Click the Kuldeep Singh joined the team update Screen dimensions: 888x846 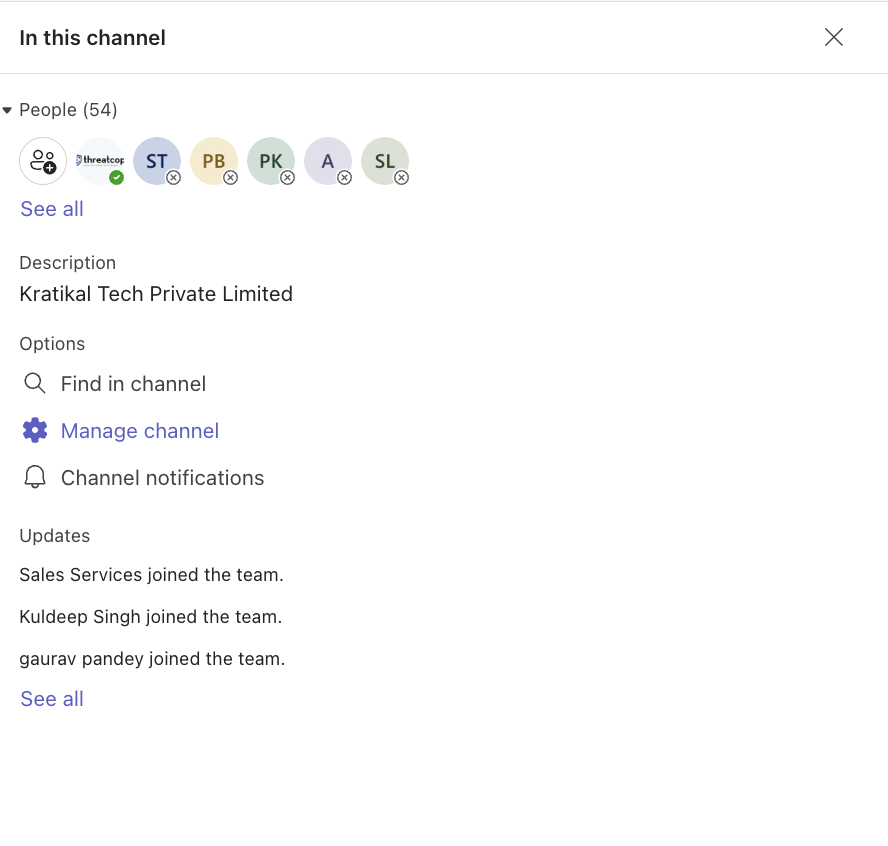pos(151,617)
